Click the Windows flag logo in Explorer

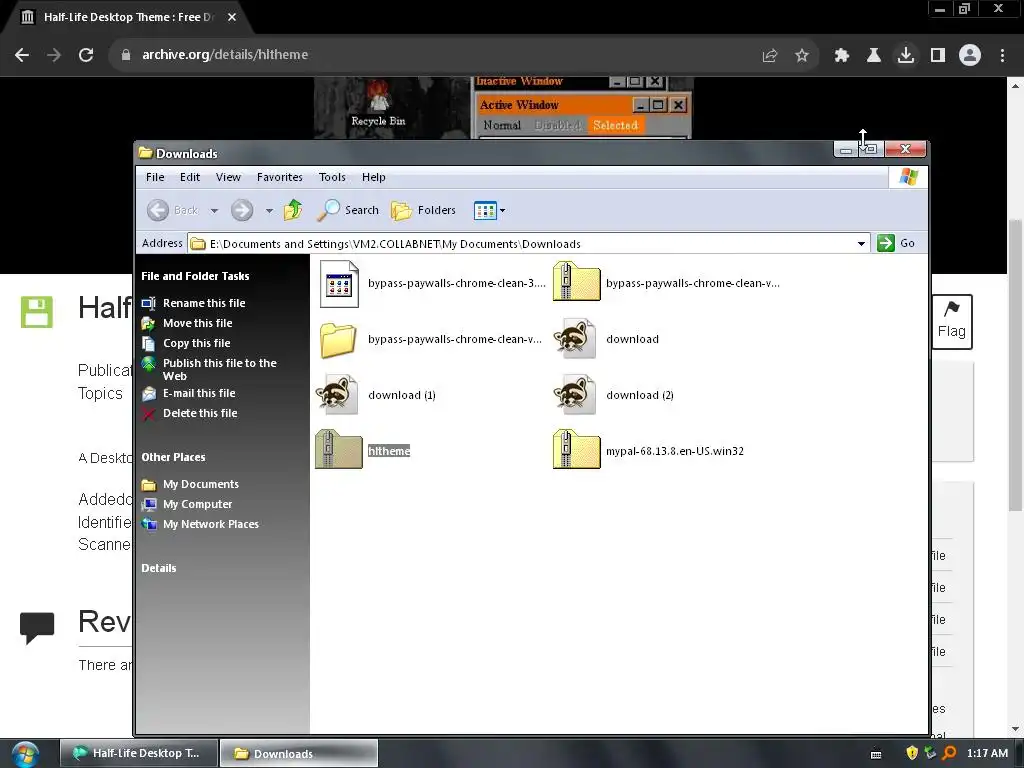tap(908, 177)
